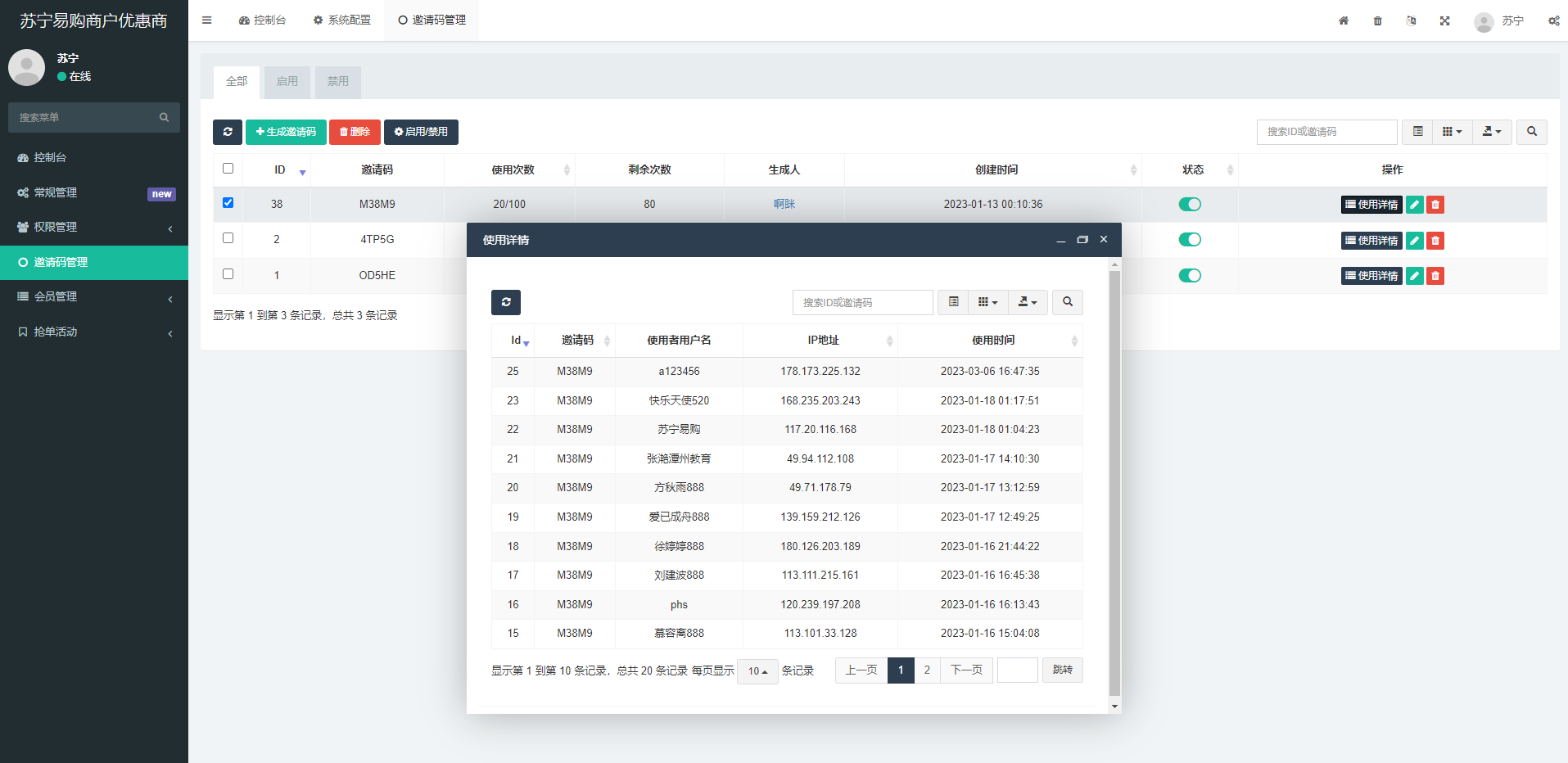Click the hamburger menu icon to collapse the sidebar
The width and height of the screenshot is (1568, 763).
(207, 20)
